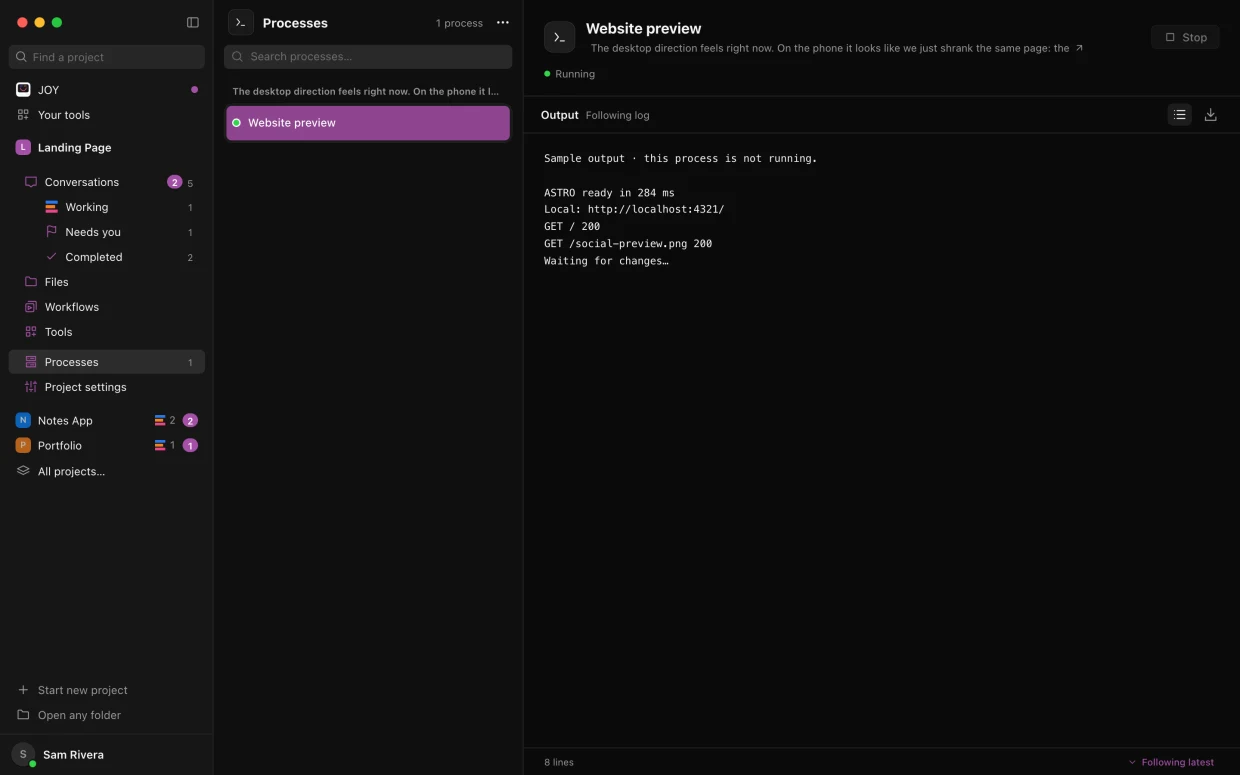Switch to Notes App project
The image size is (1240, 775).
pyautogui.click(x=107, y=420)
